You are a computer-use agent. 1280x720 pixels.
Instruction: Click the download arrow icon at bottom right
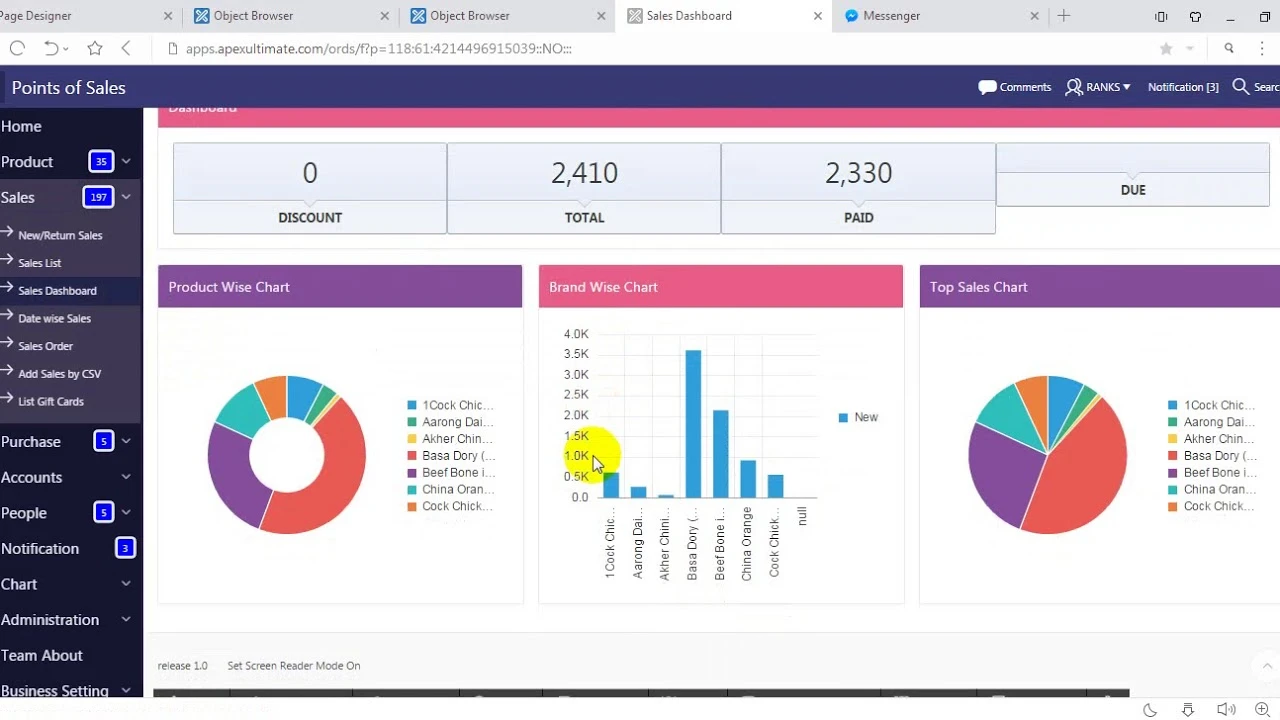point(1187,710)
